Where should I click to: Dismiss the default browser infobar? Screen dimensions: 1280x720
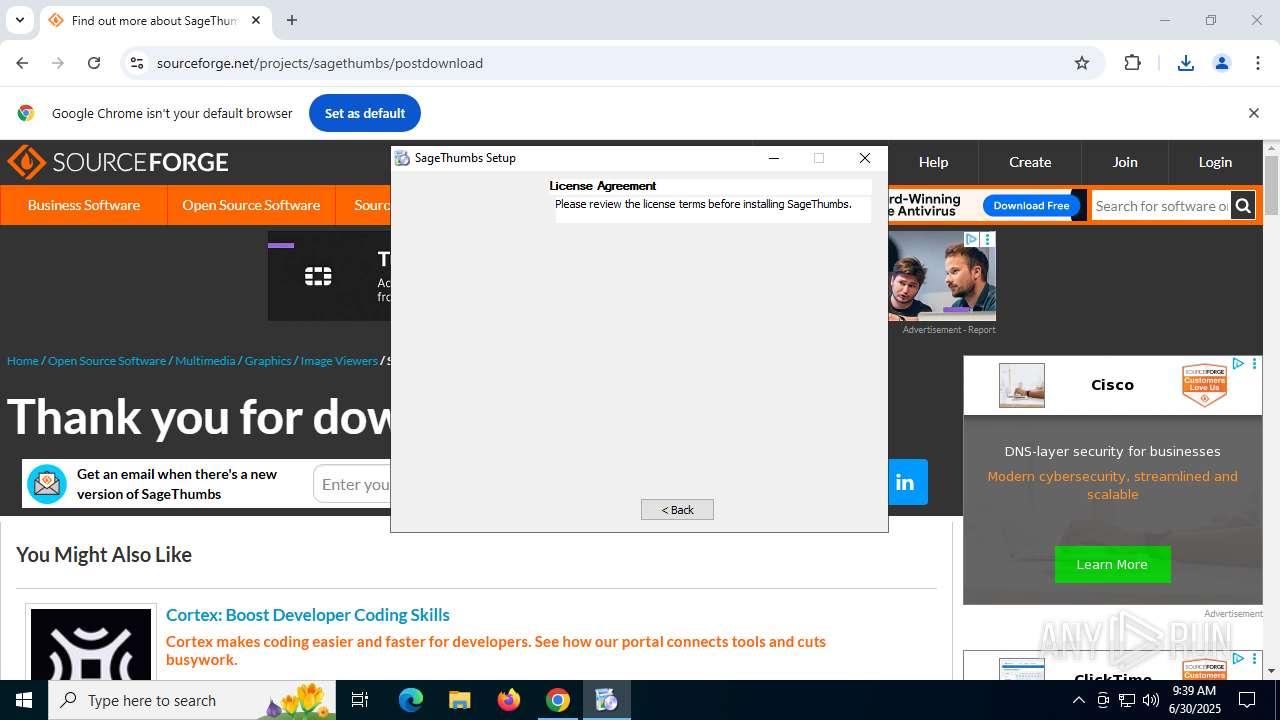click(1253, 113)
